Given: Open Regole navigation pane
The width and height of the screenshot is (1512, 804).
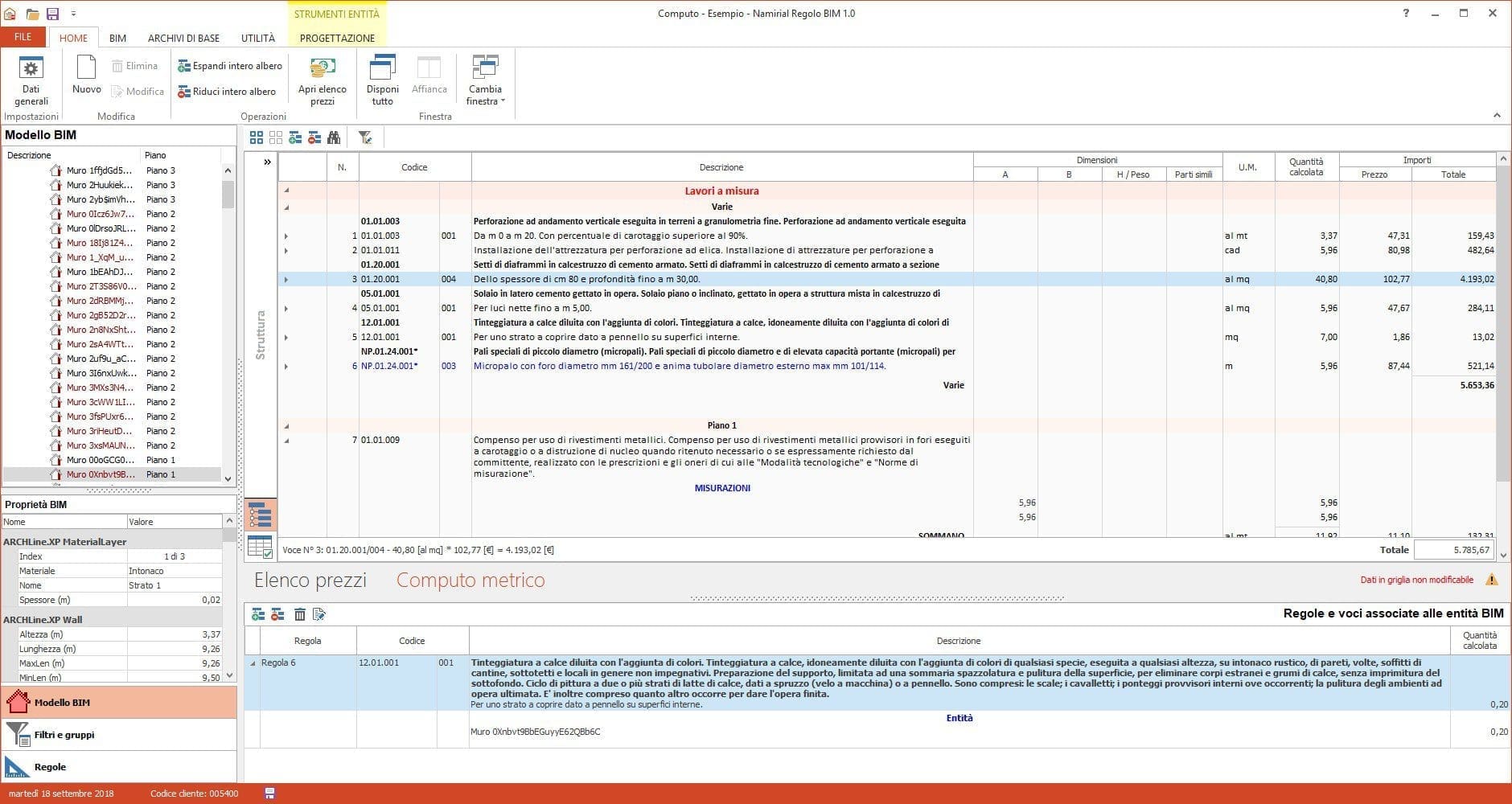Looking at the screenshot, I should [119, 766].
